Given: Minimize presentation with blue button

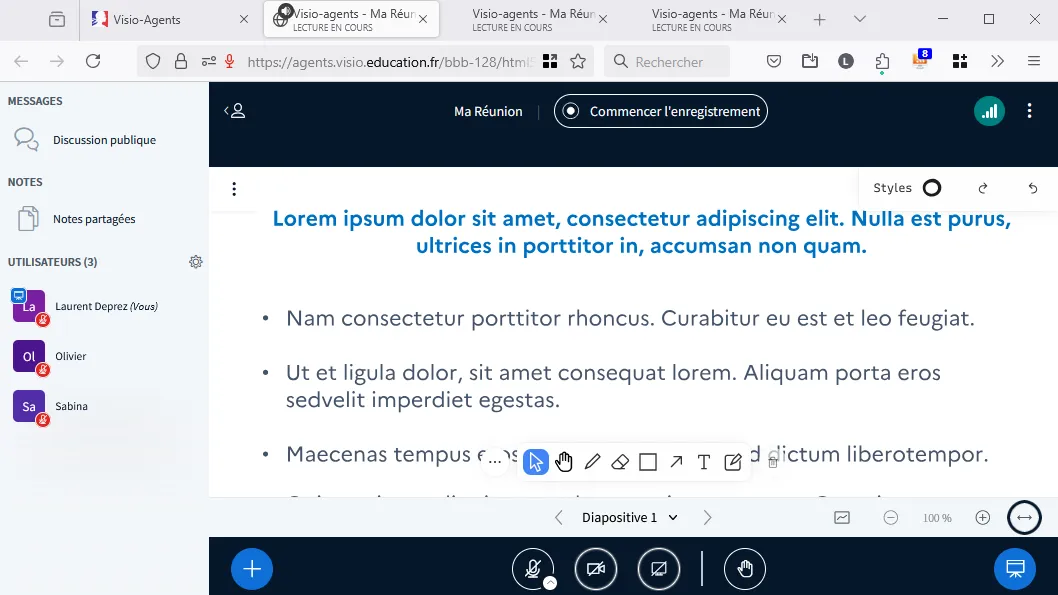Looking at the screenshot, I should (x=1015, y=569).
